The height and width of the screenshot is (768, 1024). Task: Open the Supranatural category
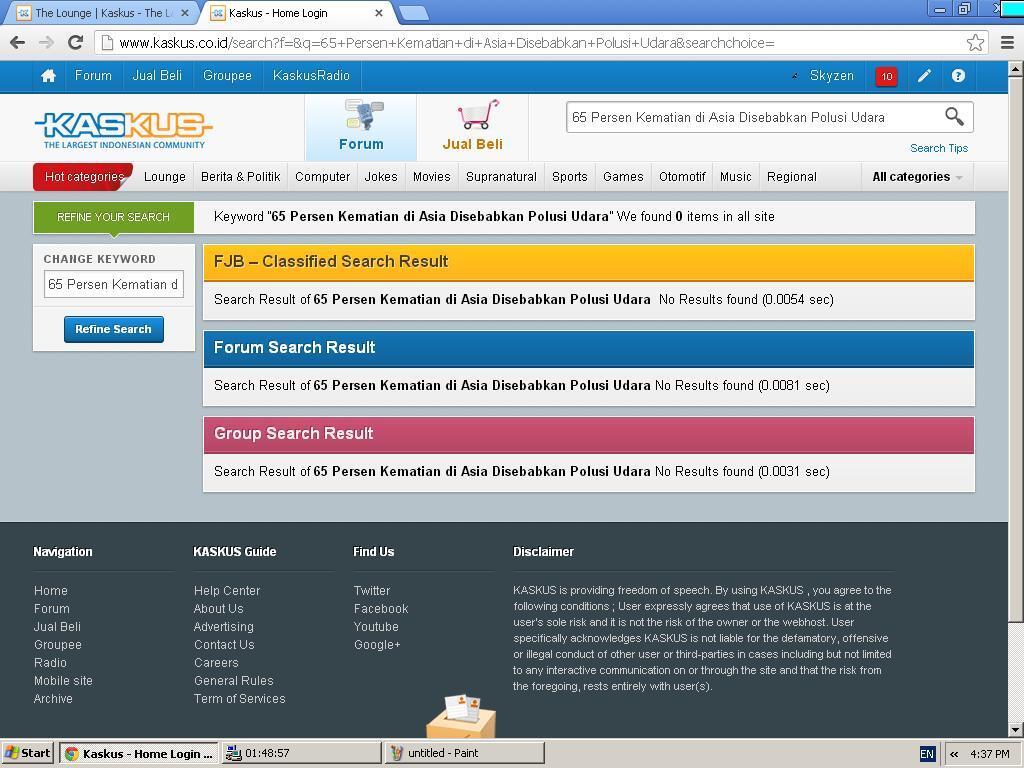coord(502,177)
